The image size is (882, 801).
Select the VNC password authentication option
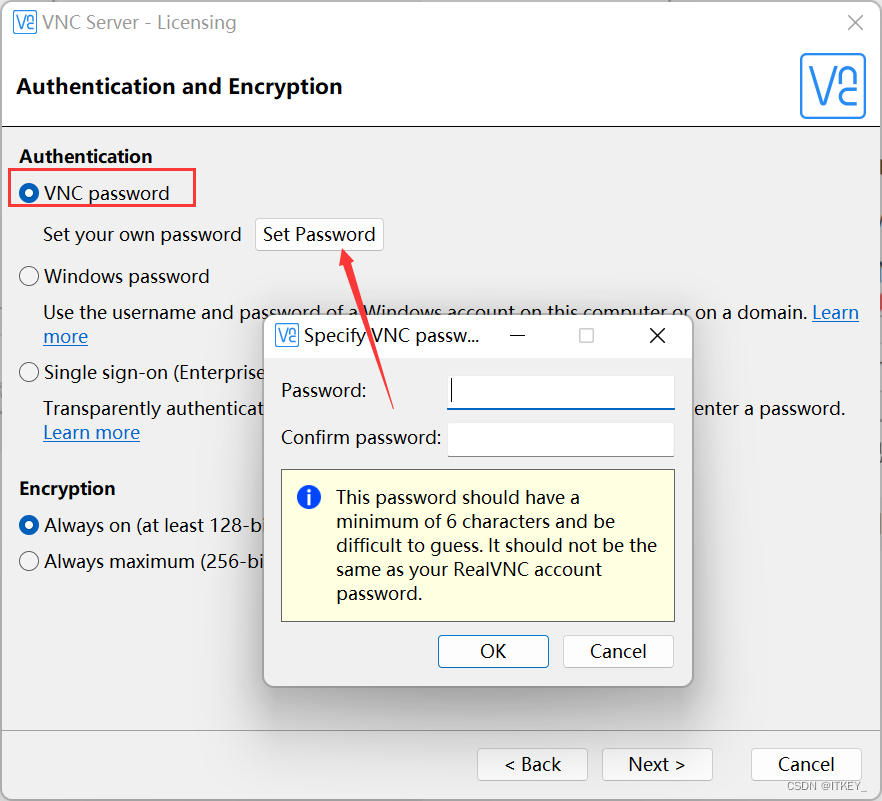coord(28,192)
